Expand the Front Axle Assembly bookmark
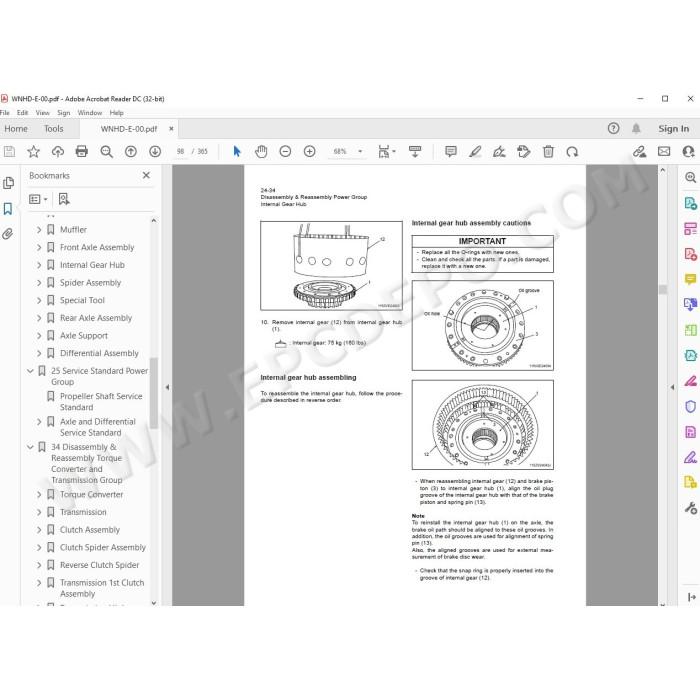Screen dimensions: 700x700 pyautogui.click(x=39, y=247)
